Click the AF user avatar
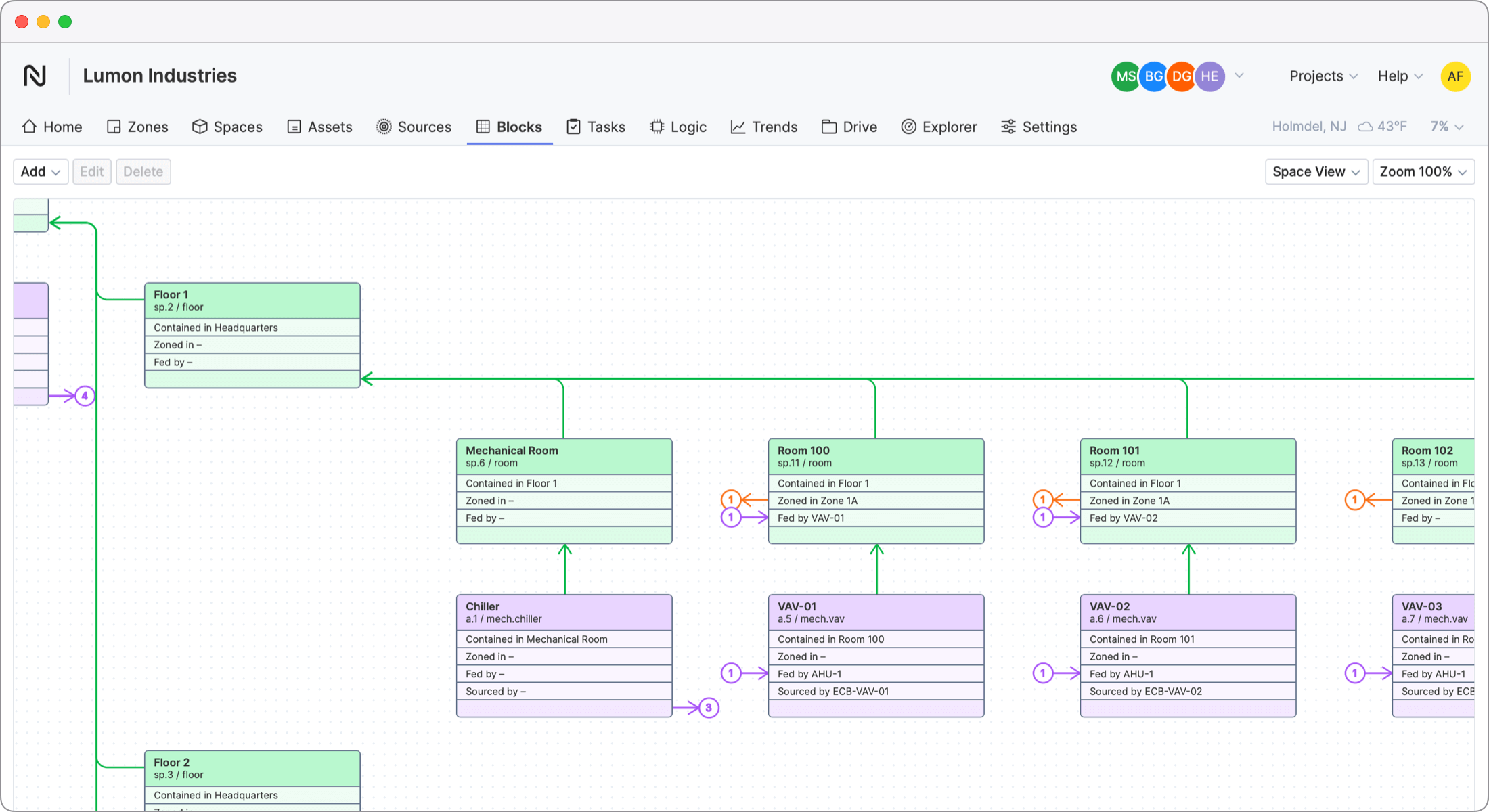 [1455, 76]
